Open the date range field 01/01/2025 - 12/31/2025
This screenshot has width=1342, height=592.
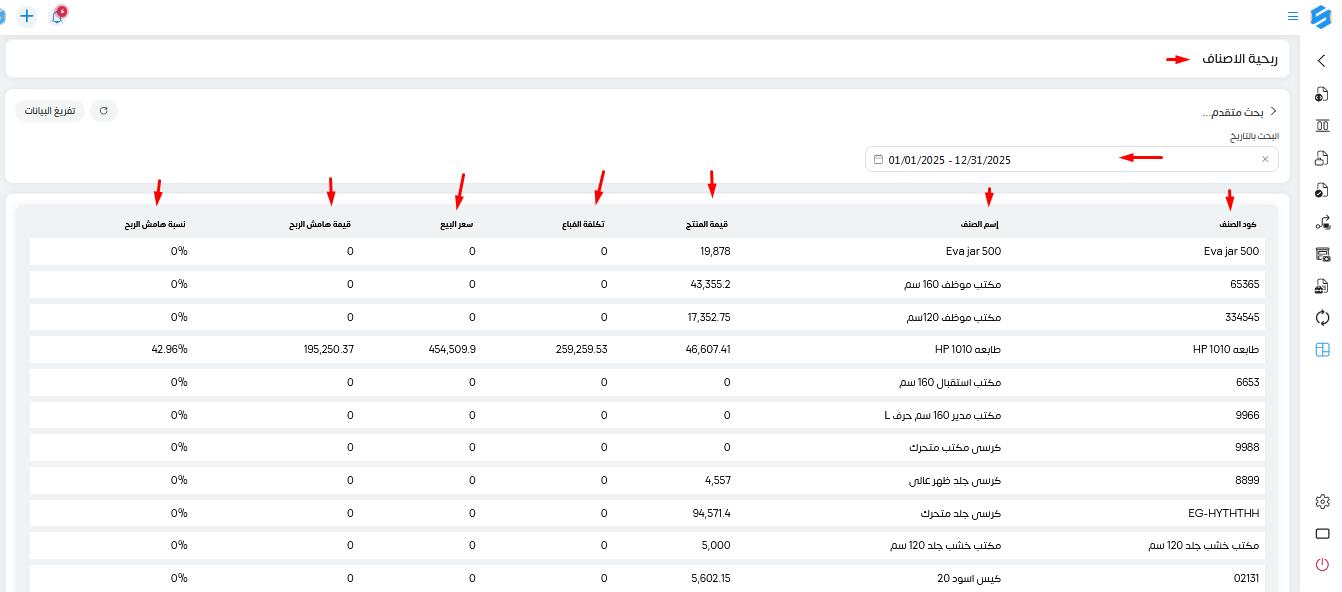pos(1071,159)
